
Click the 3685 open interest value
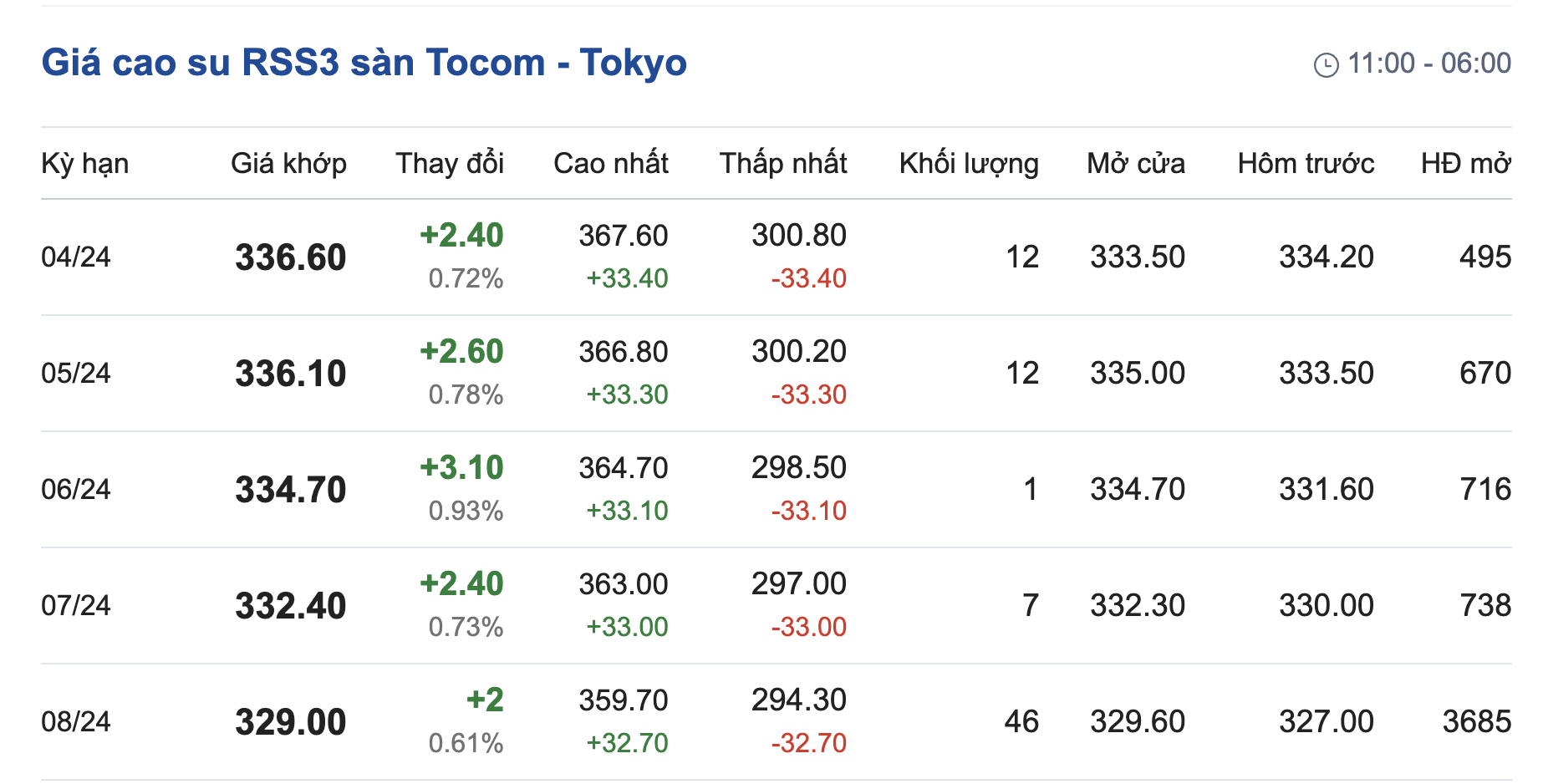click(1476, 721)
